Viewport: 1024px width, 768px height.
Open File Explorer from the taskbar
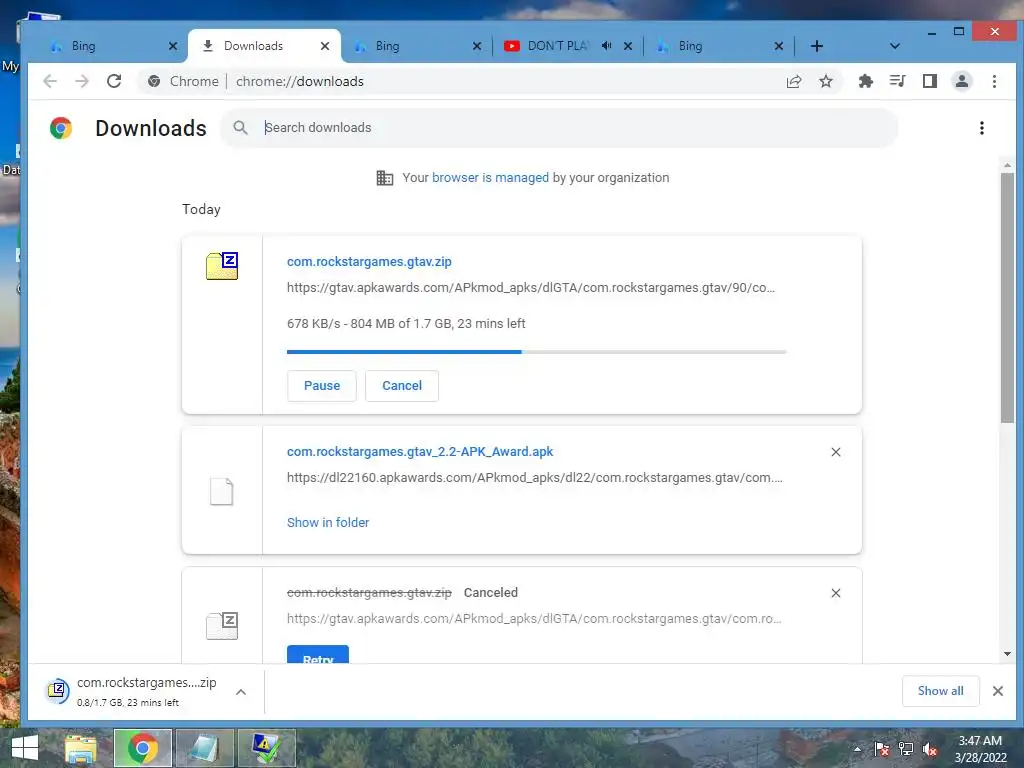(81, 748)
